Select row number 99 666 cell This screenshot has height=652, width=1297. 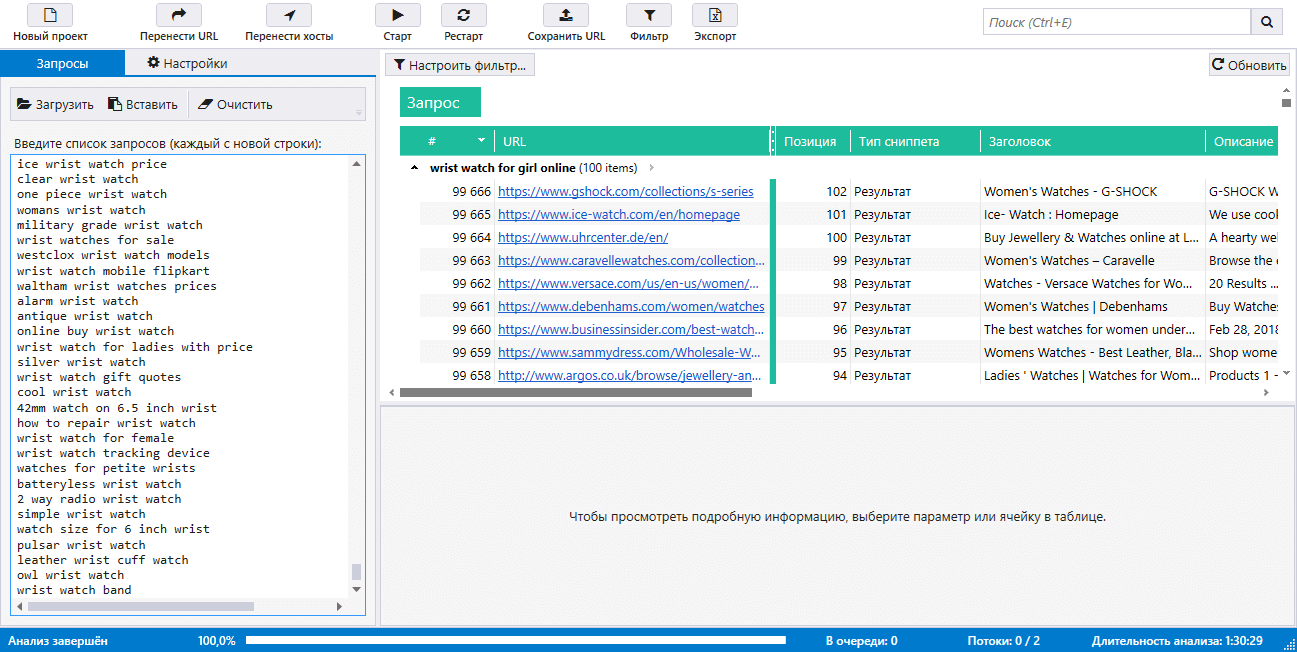[457, 191]
